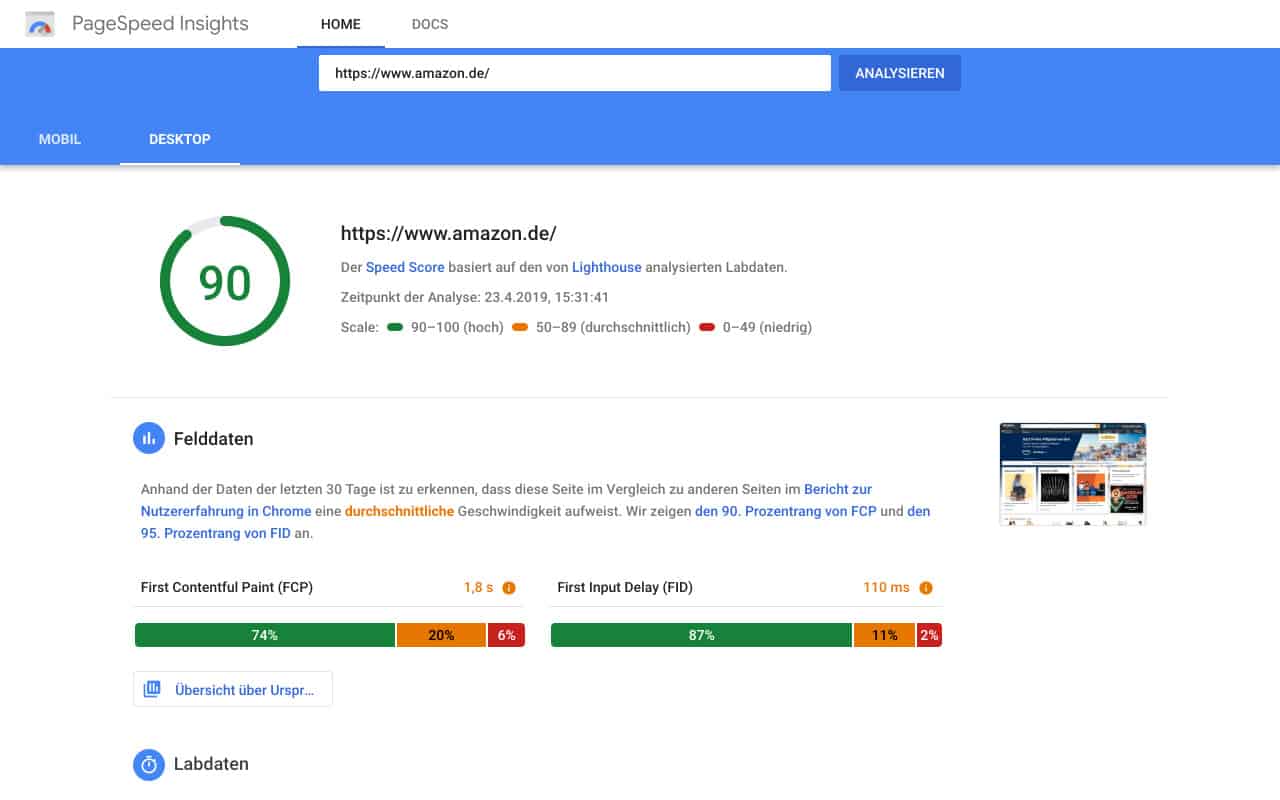Click the https://www.amazon.de/ heading
The image size is (1280, 800).
coord(448,234)
